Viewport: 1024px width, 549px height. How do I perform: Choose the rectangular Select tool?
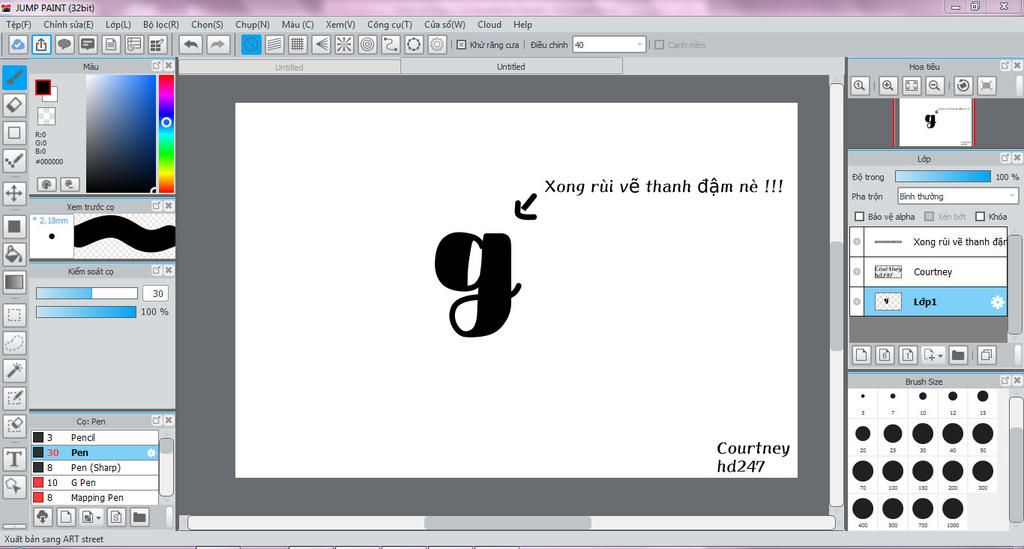point(14,315)
